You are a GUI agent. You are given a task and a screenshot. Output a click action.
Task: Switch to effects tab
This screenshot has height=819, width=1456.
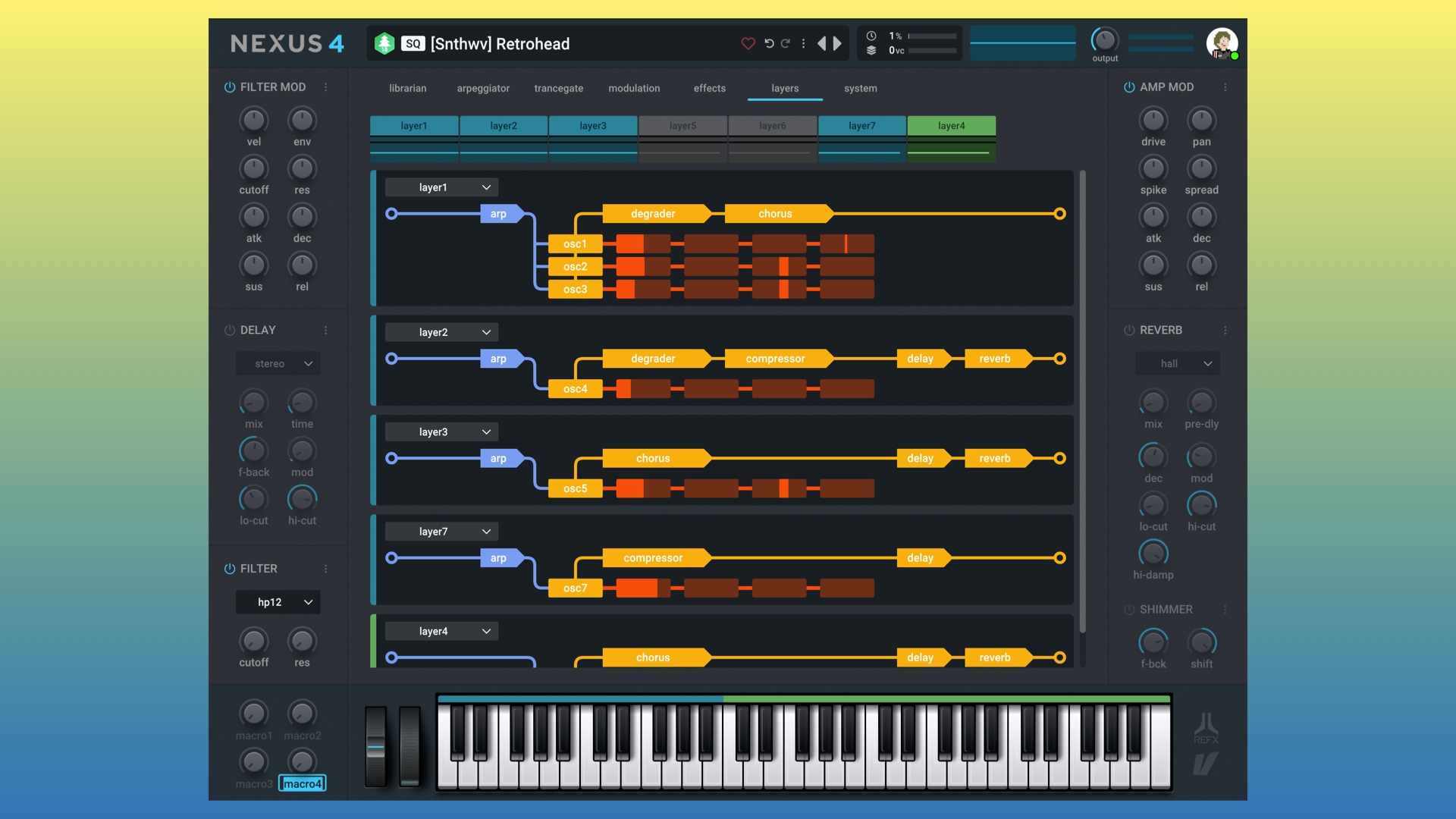(x=710, y=89)
